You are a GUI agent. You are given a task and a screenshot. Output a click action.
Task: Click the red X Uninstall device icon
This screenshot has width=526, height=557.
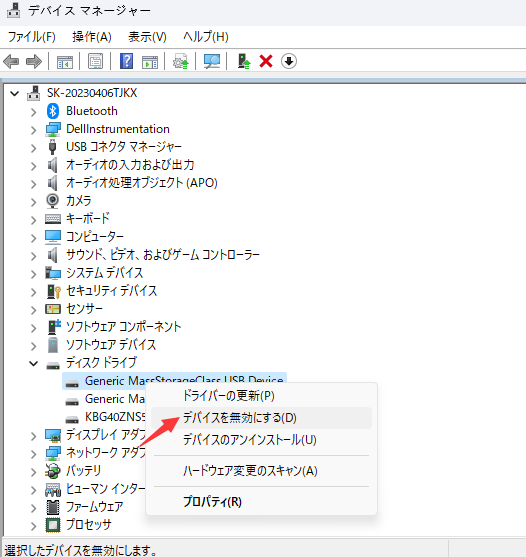pos(266,61)
